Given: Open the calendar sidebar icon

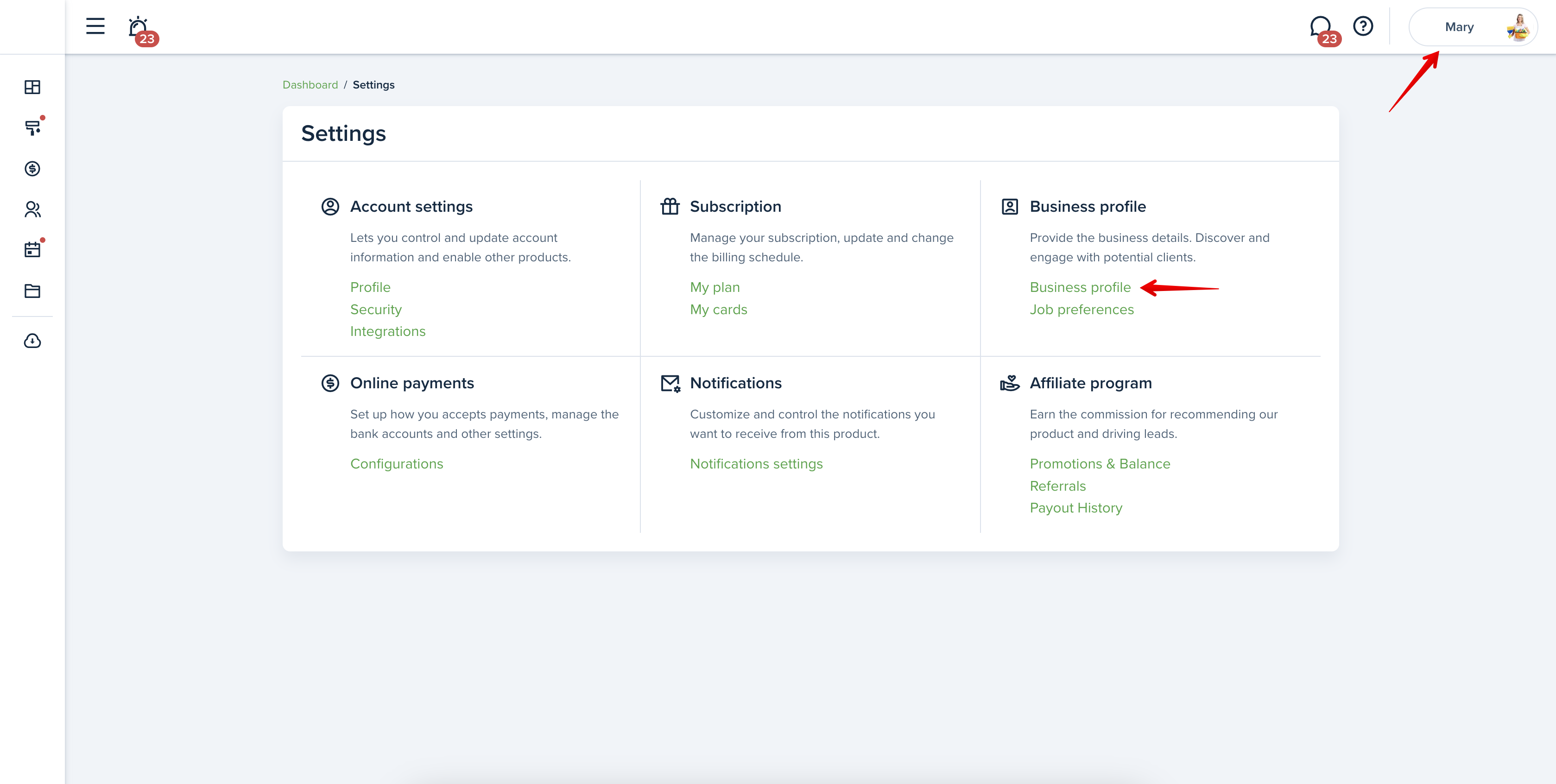Looking at the screenshot, I should pos(32,249).
